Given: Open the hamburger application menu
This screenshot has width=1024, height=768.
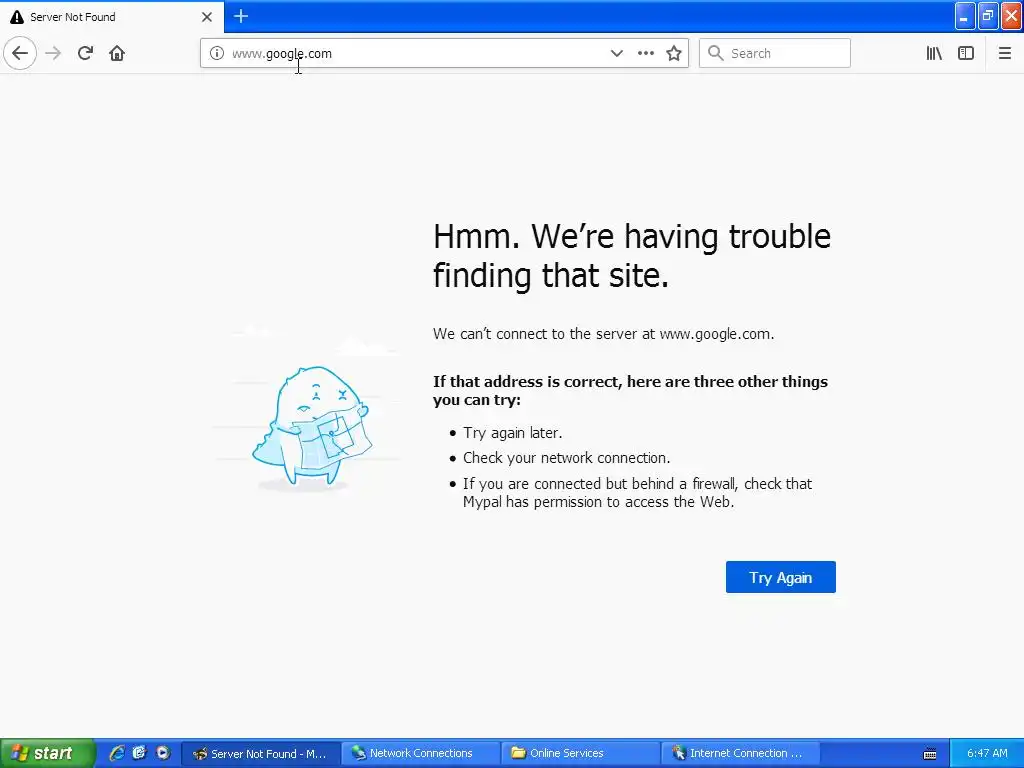Looking at the screenshot, I should 1004,53.
